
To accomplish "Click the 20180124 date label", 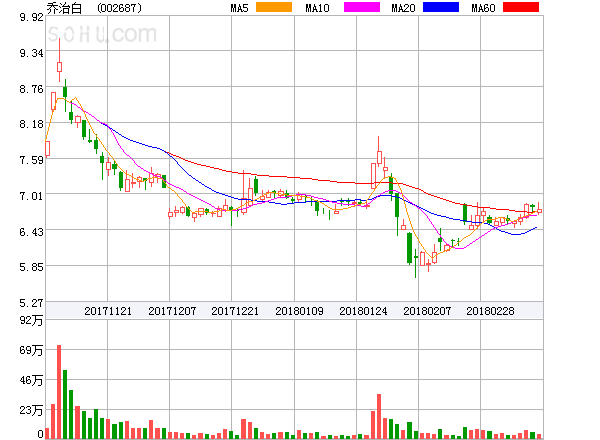I will click(363, 311).
